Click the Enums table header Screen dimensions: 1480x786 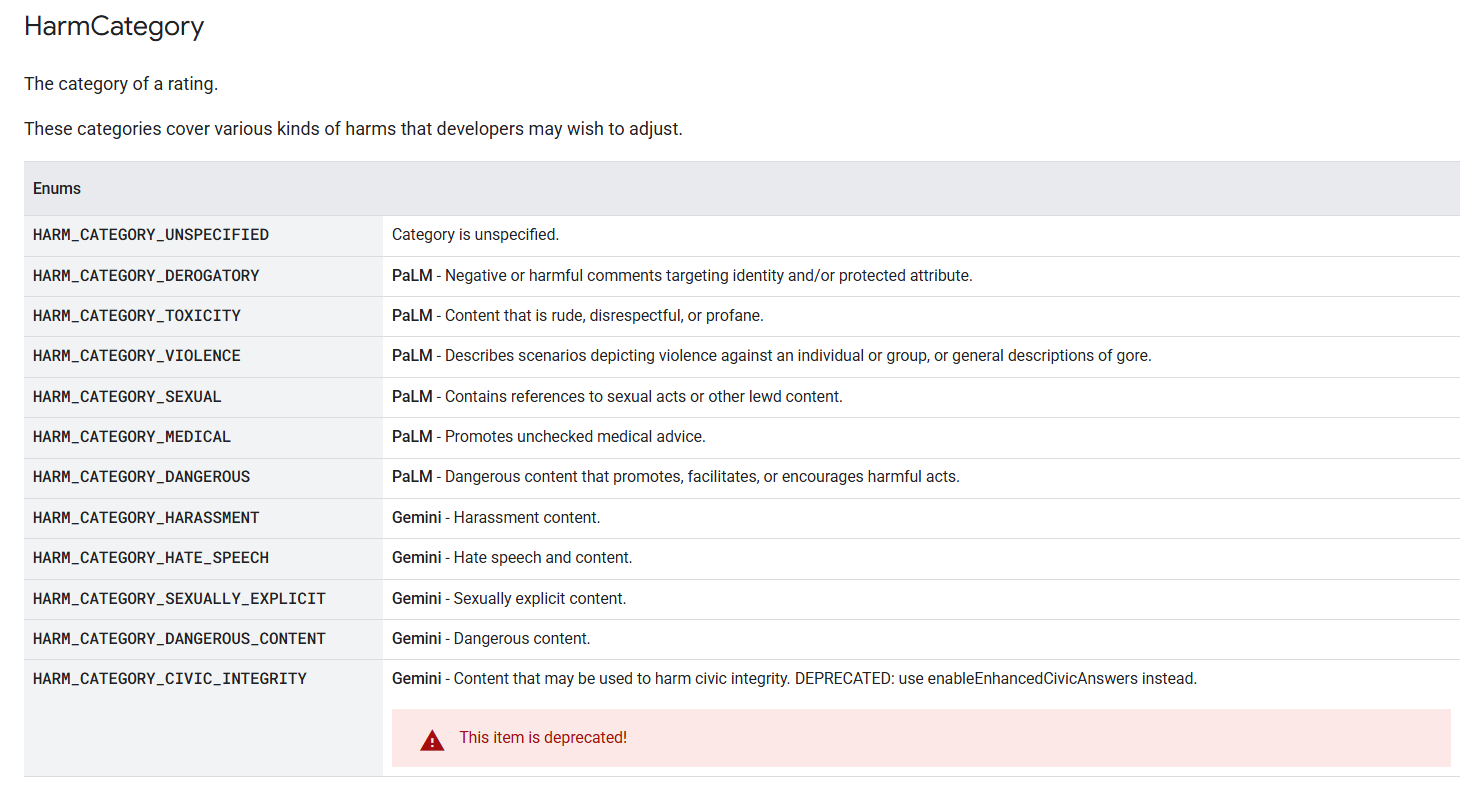[57, 188]
